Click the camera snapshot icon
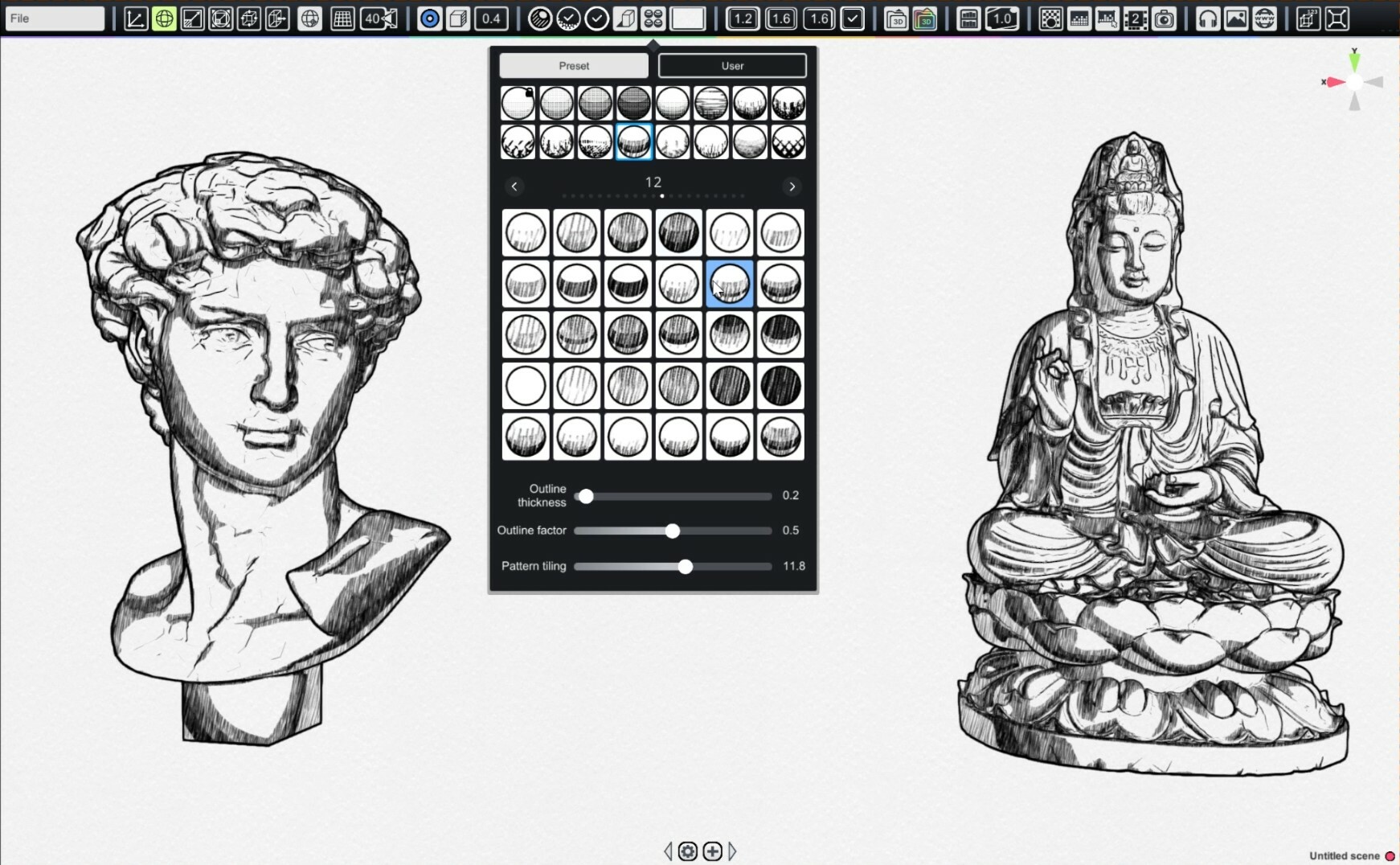Image resolution: width=1400 pixels, height=865 pixels. pos(1164,18)
